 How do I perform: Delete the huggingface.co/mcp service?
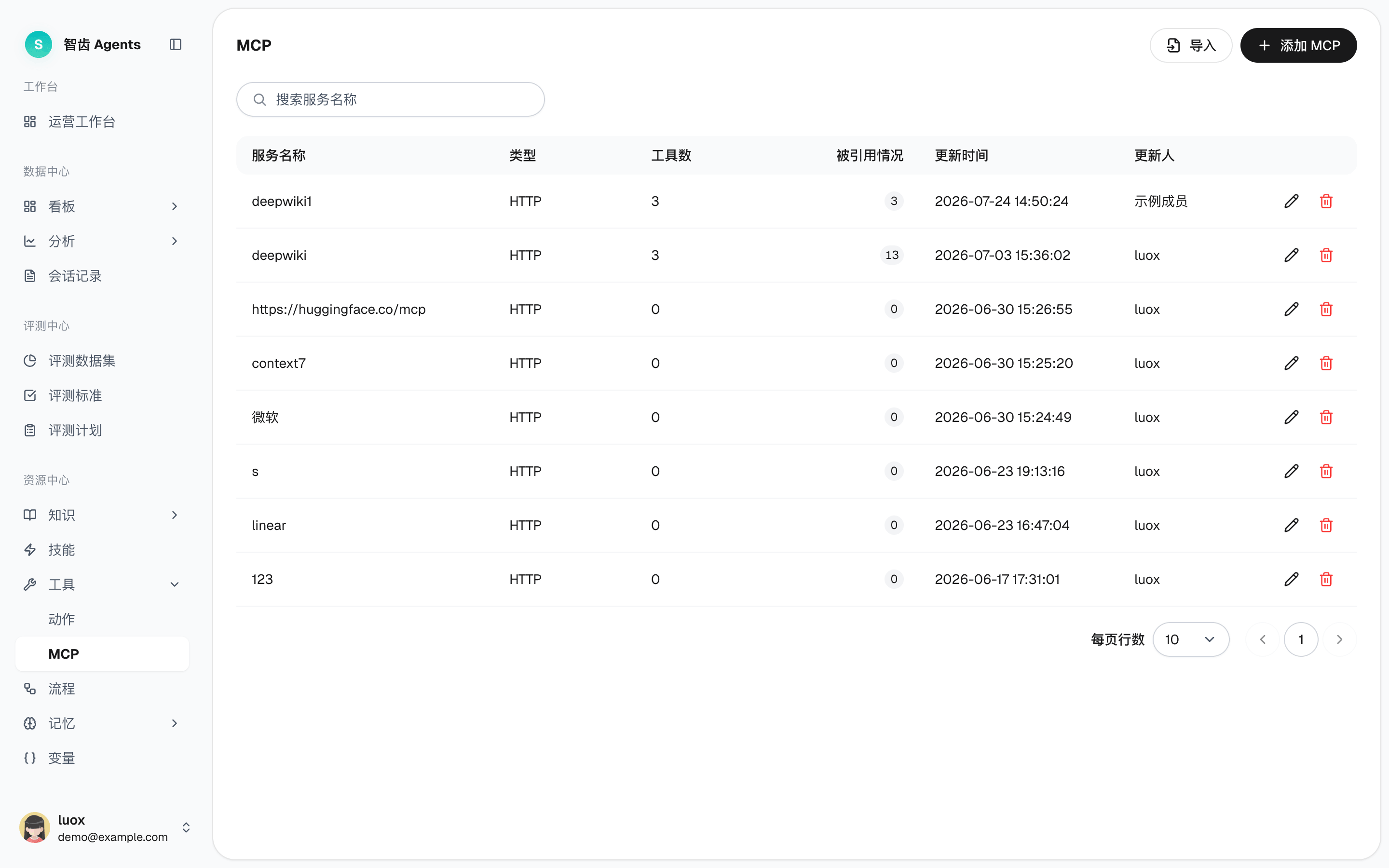coord(1326,309)
